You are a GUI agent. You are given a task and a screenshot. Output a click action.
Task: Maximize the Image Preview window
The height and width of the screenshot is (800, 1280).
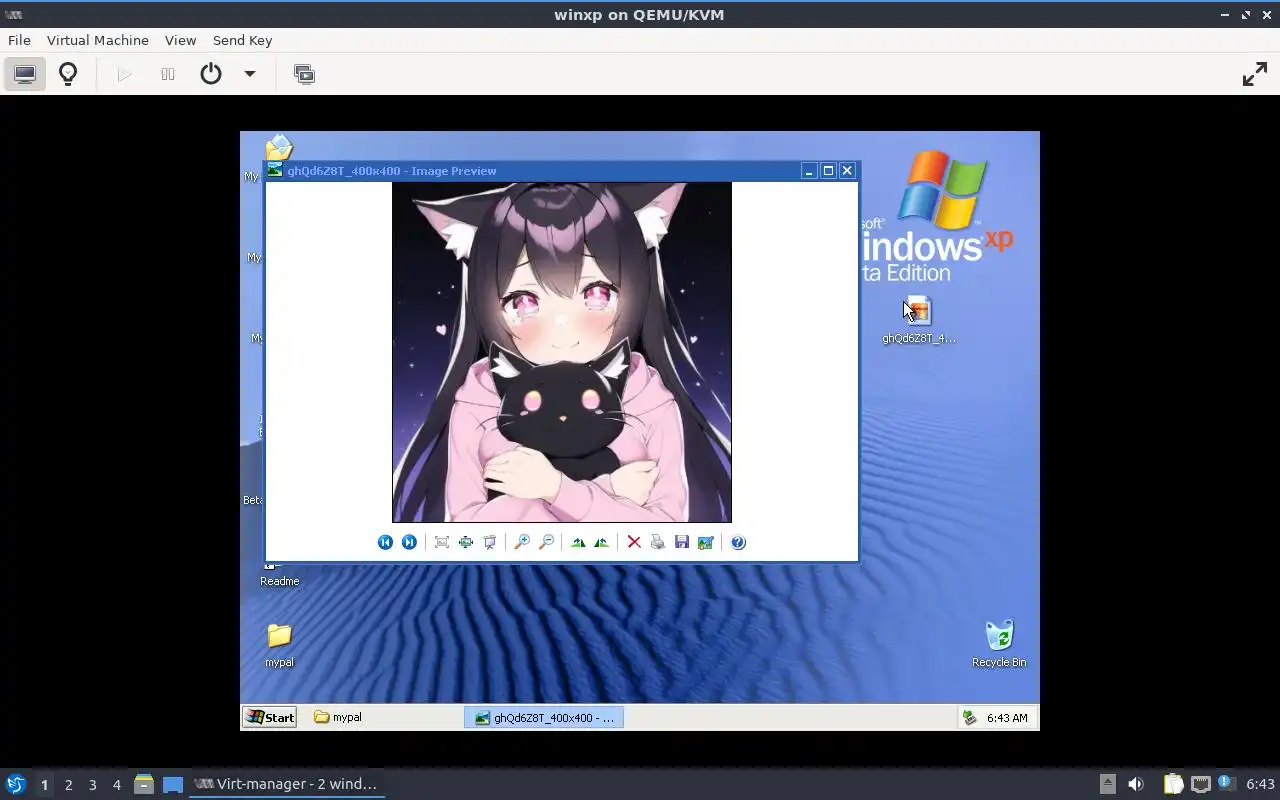[828, 171]
